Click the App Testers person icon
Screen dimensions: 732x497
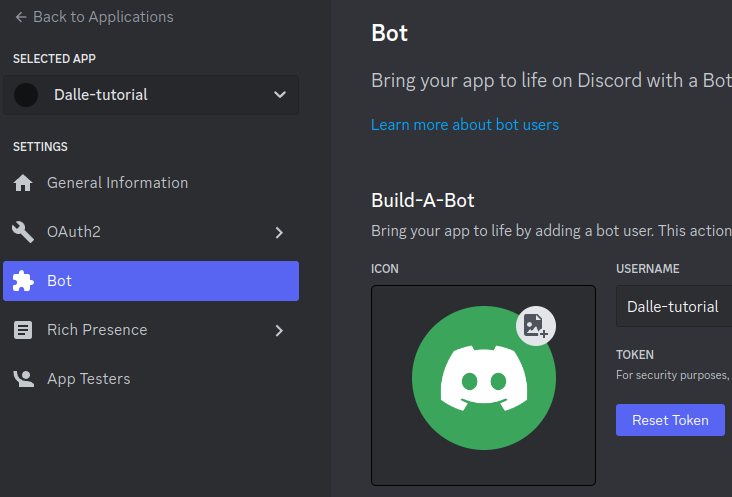click(23, 379)
